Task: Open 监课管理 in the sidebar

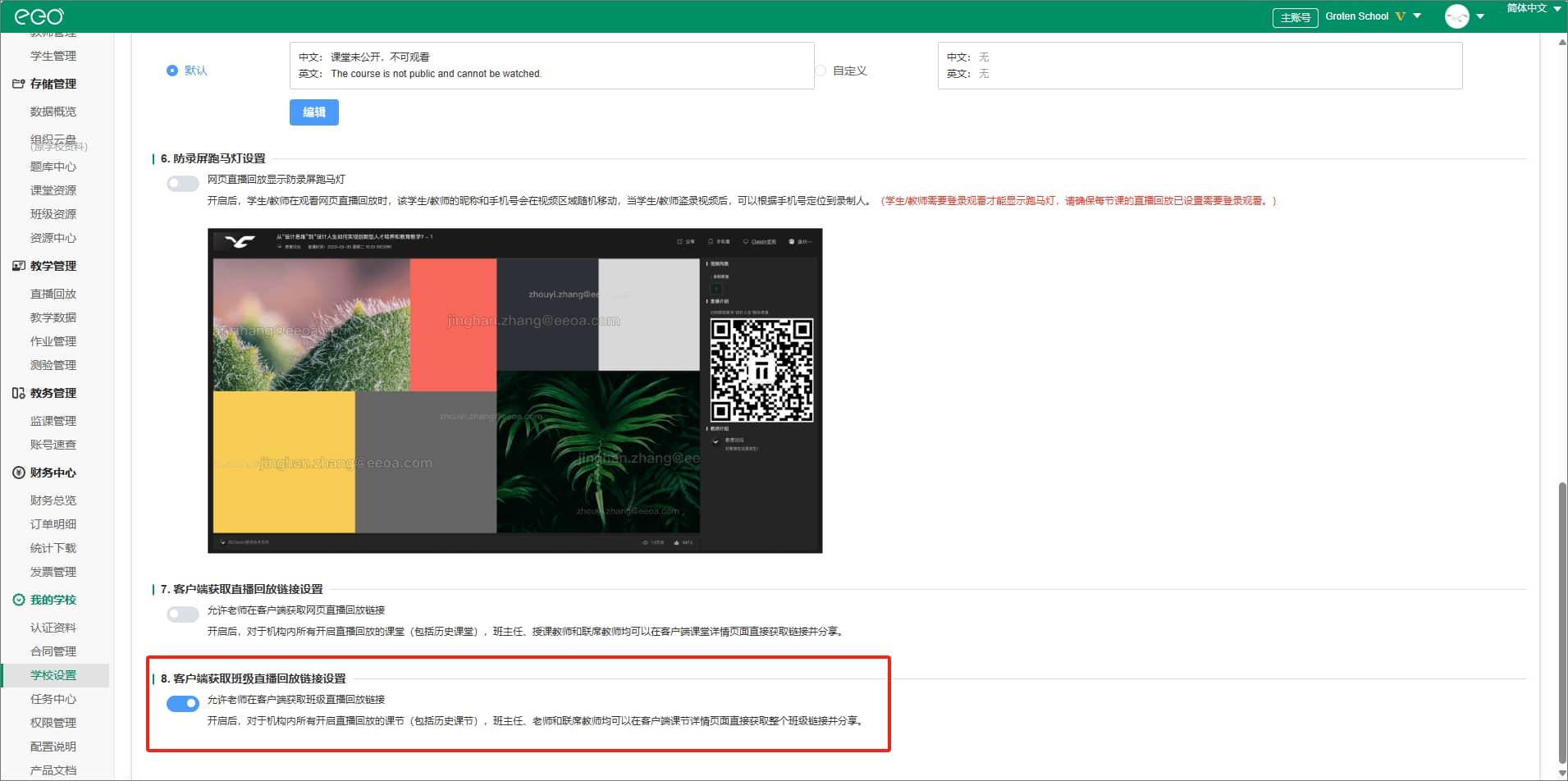Action: [53, 421]
